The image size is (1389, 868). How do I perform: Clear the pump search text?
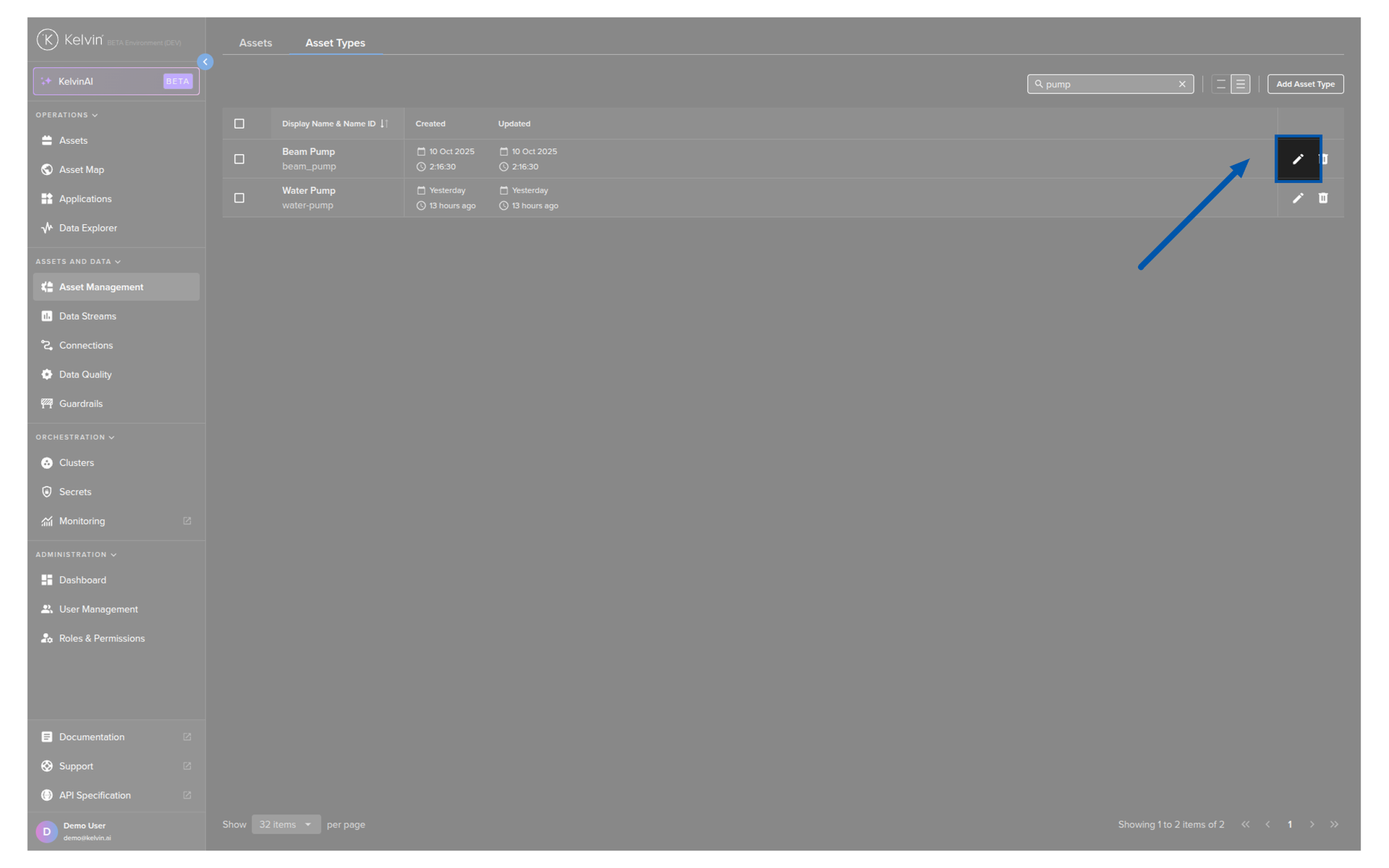1182,85
